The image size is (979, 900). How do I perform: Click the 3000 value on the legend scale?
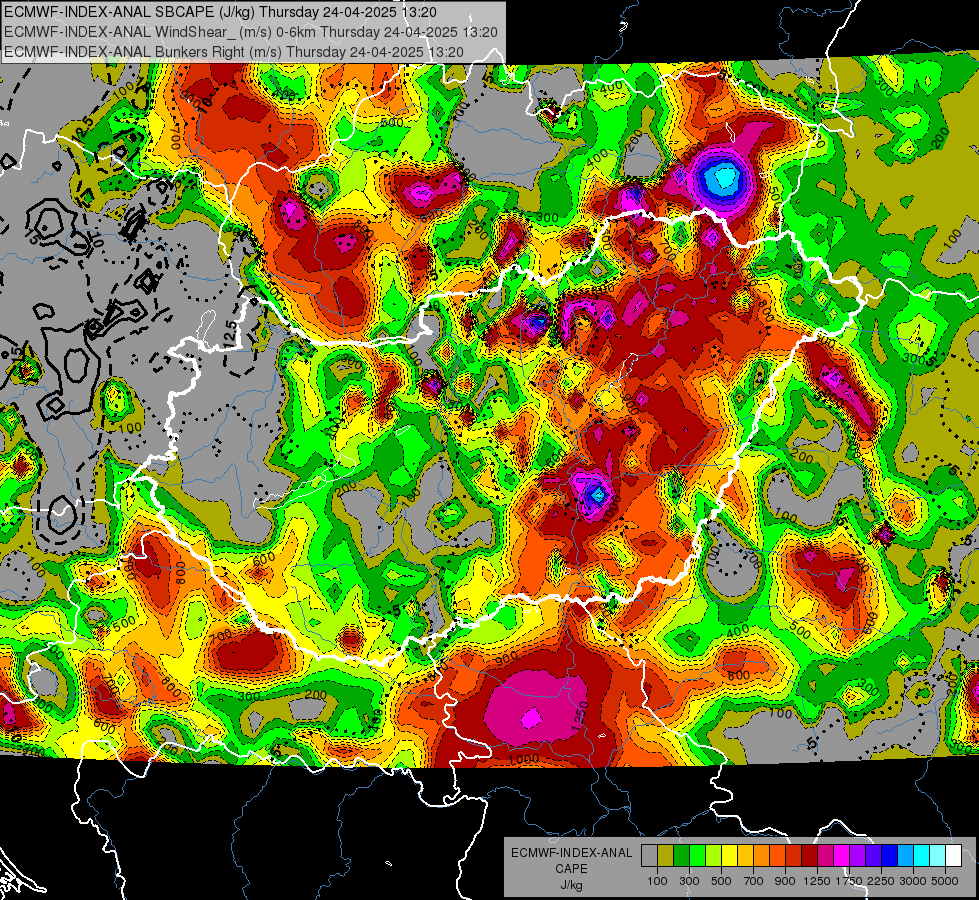coord(913,881)
